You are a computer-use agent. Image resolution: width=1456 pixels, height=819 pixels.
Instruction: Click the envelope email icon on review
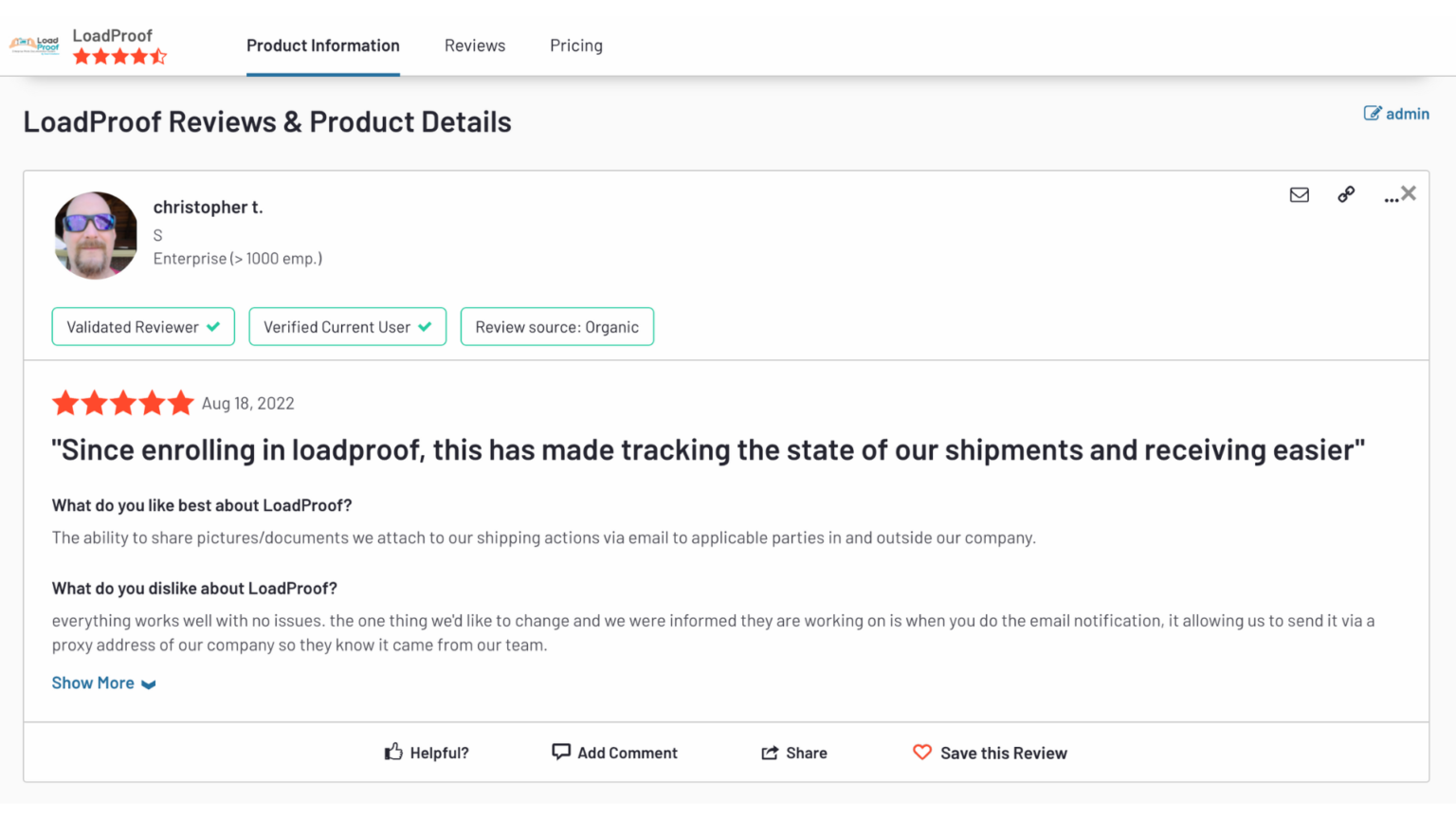1300,194
